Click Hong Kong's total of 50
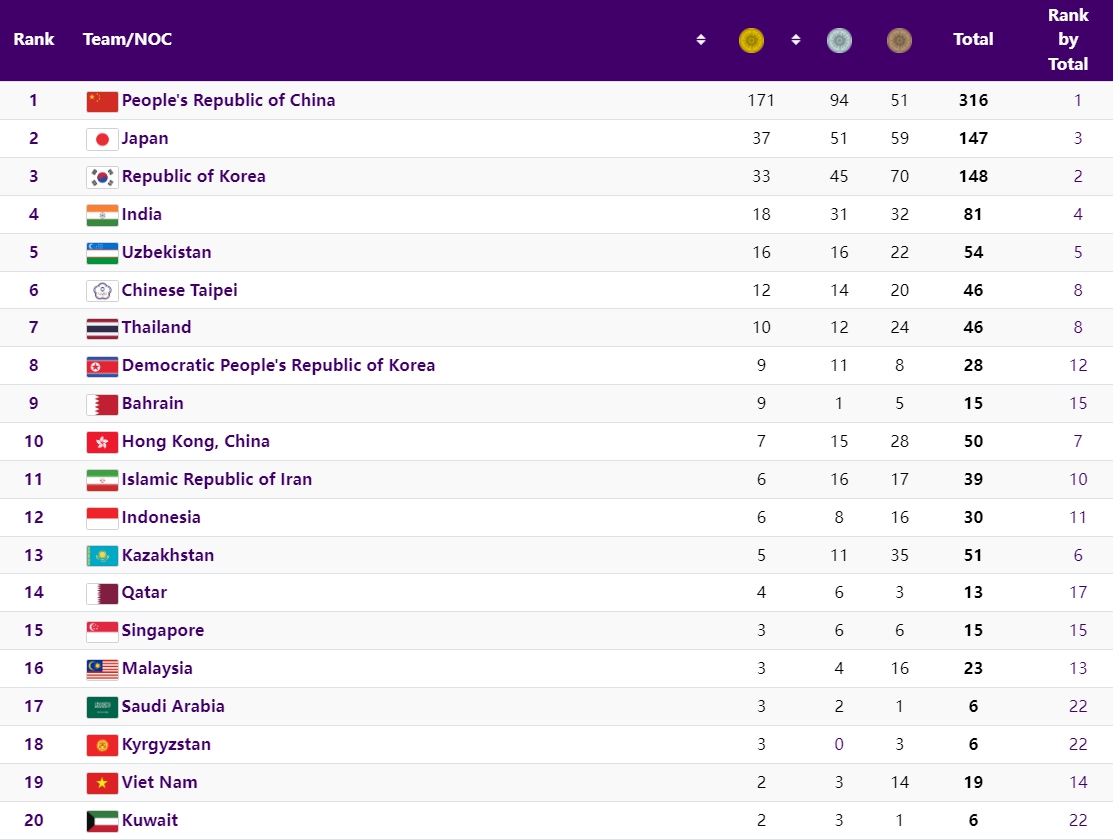Image resolution: width=1113 pixels, height=840 pixels. 973,441
